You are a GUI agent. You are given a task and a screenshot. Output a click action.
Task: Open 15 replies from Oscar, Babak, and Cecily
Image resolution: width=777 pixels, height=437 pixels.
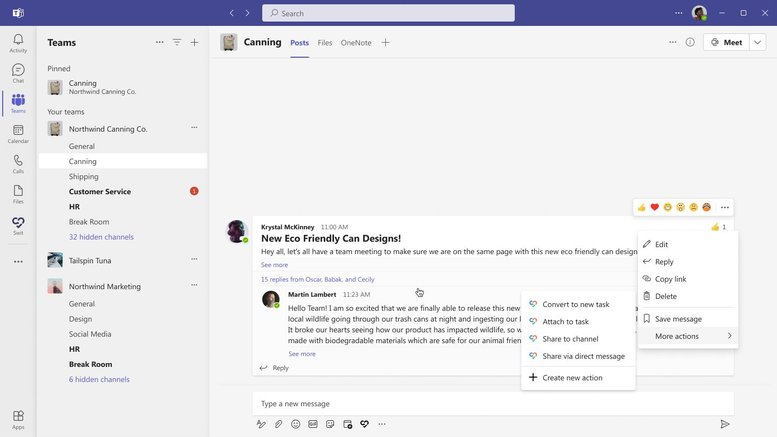tap(318, 279)
